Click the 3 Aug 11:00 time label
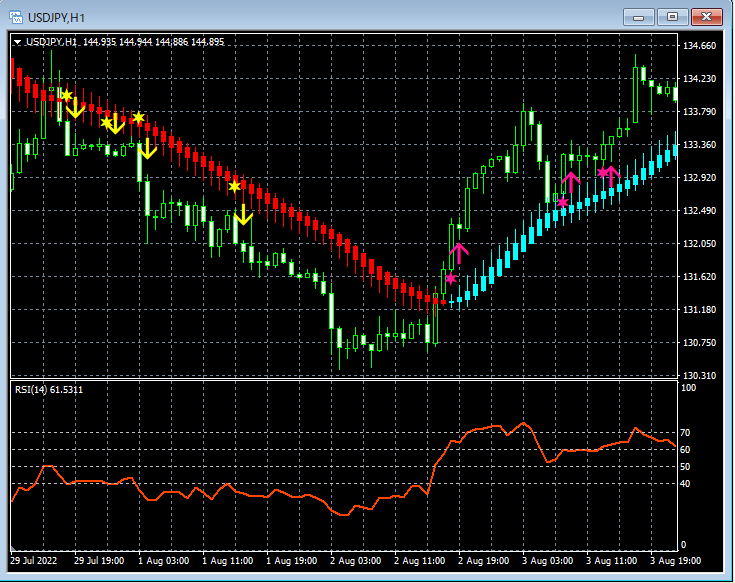 tap(612, 561)
